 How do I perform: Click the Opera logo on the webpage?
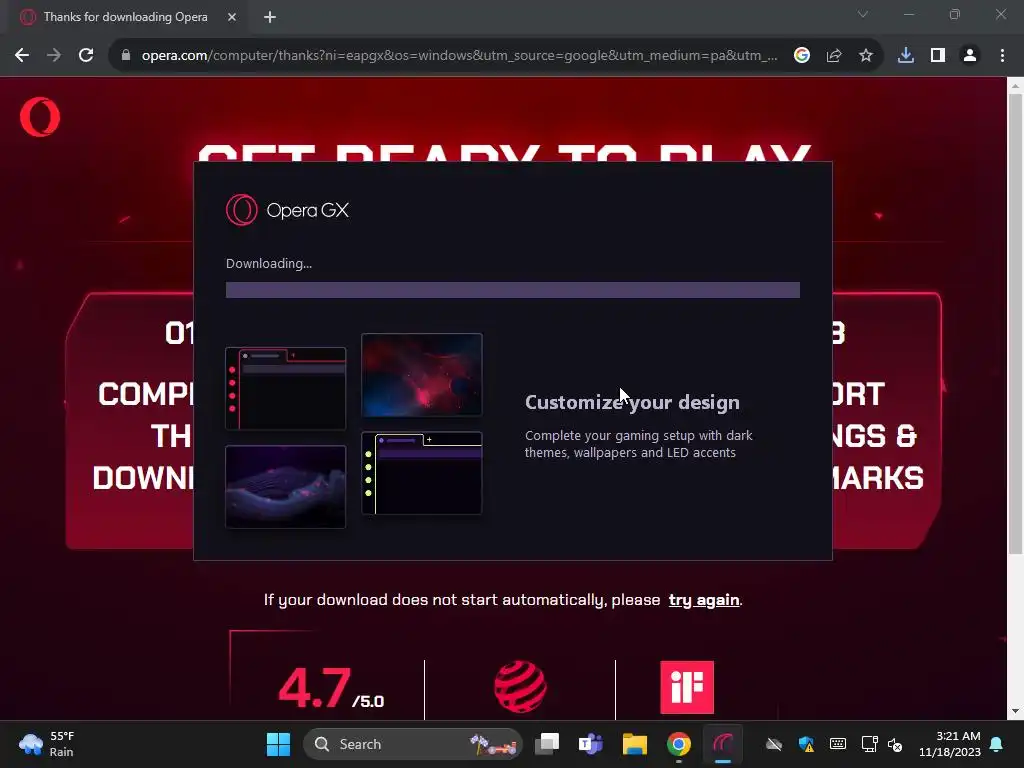(40, 117)
